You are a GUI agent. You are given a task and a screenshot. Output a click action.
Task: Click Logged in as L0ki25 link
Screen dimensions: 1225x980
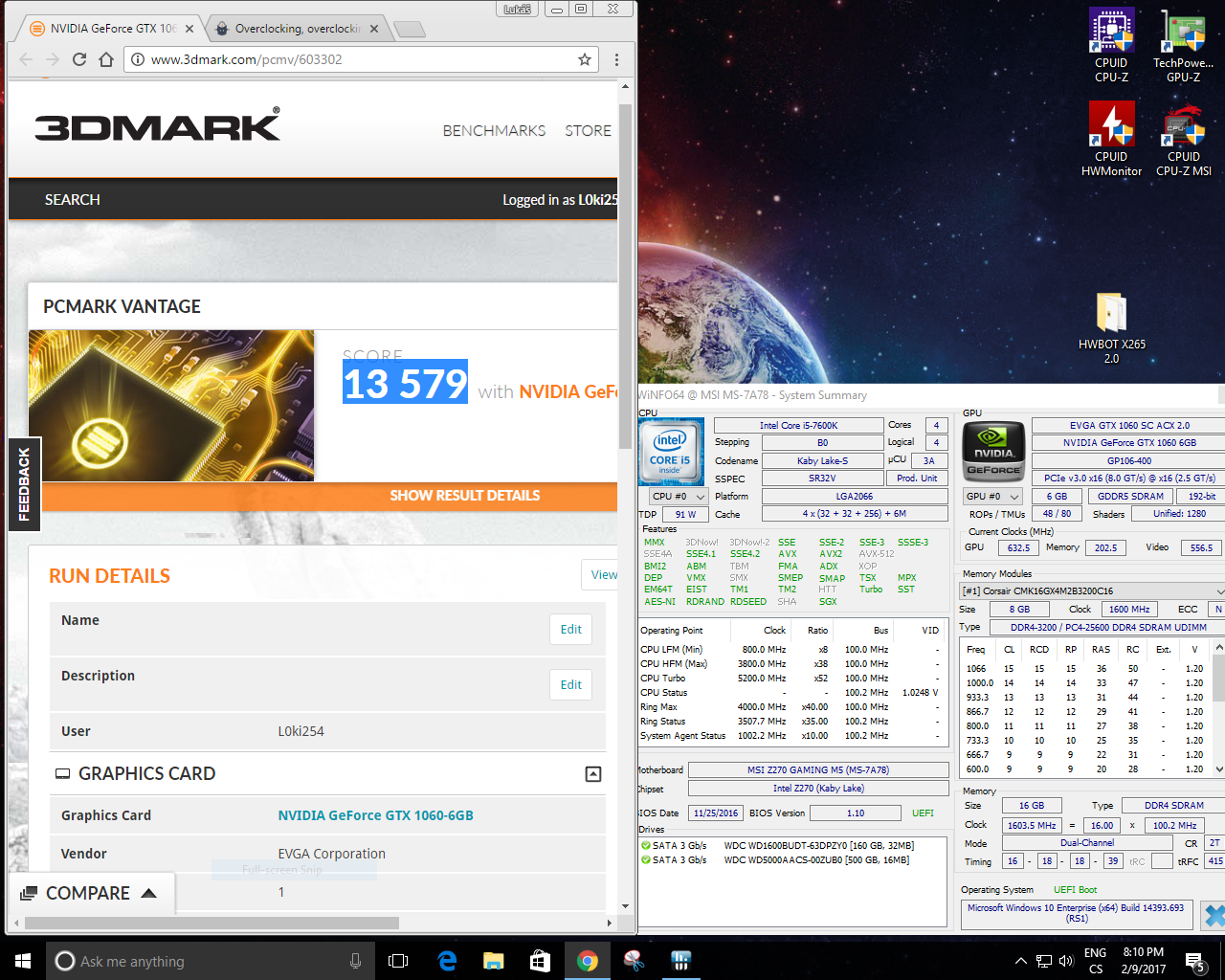[560, 200]
